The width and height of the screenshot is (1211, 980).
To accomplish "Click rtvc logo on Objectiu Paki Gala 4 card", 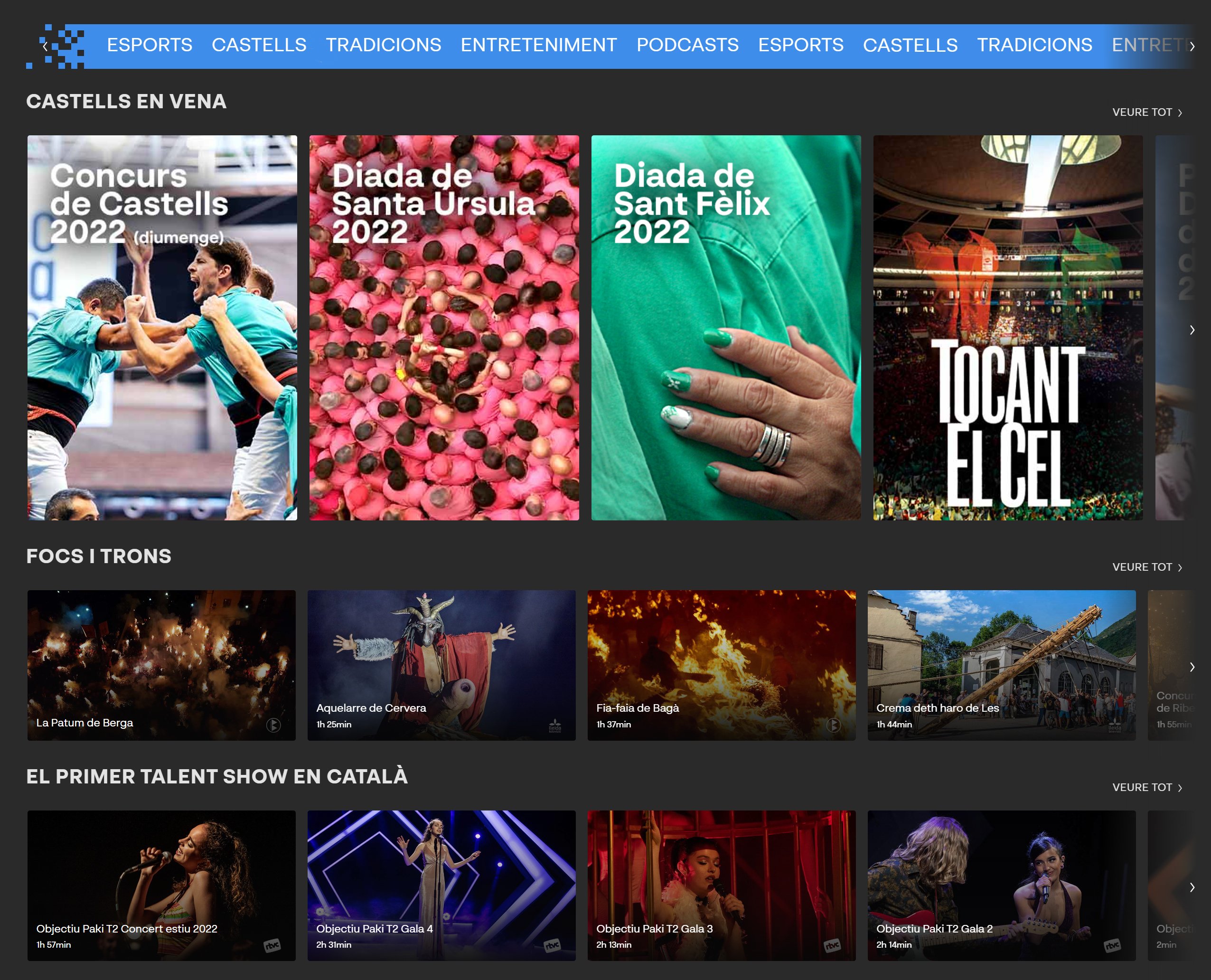I will pos(553,945).
